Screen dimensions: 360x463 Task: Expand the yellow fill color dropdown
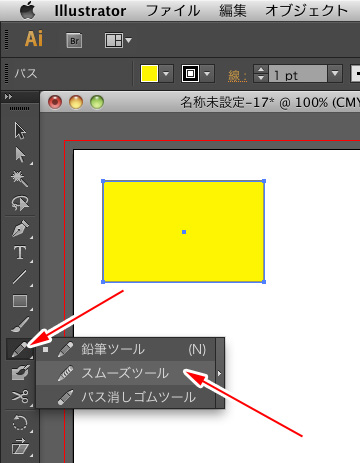(x=166, y=73)
